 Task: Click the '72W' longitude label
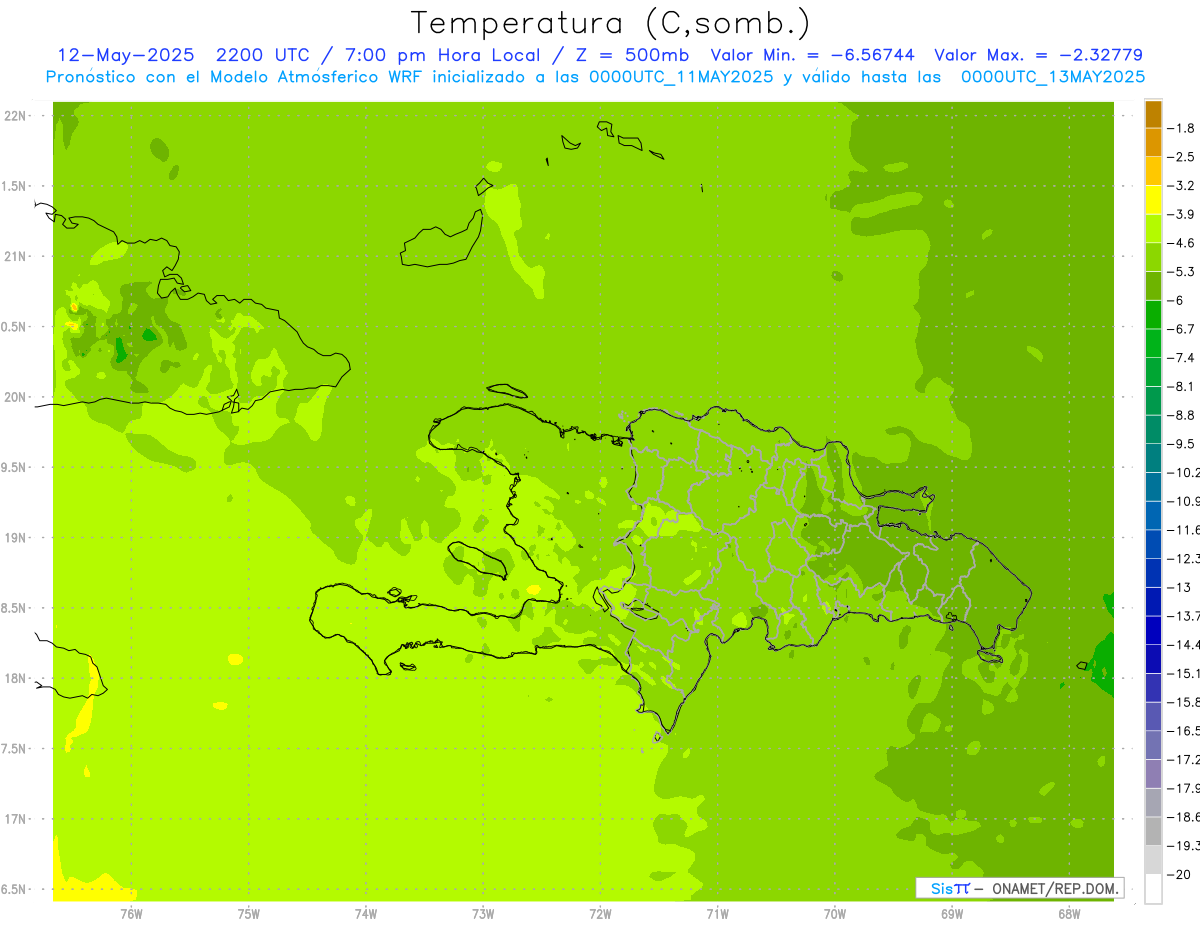click(x=600, y=914)
